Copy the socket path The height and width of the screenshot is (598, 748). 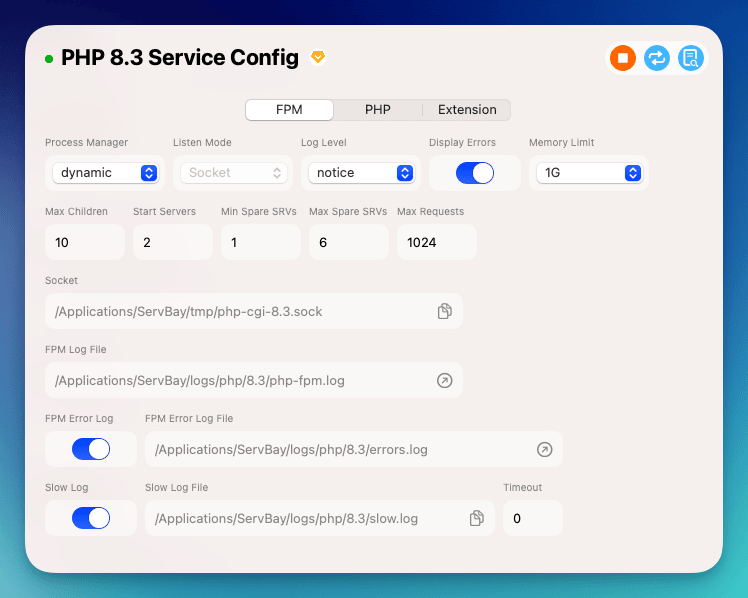[x=445, y=311]
